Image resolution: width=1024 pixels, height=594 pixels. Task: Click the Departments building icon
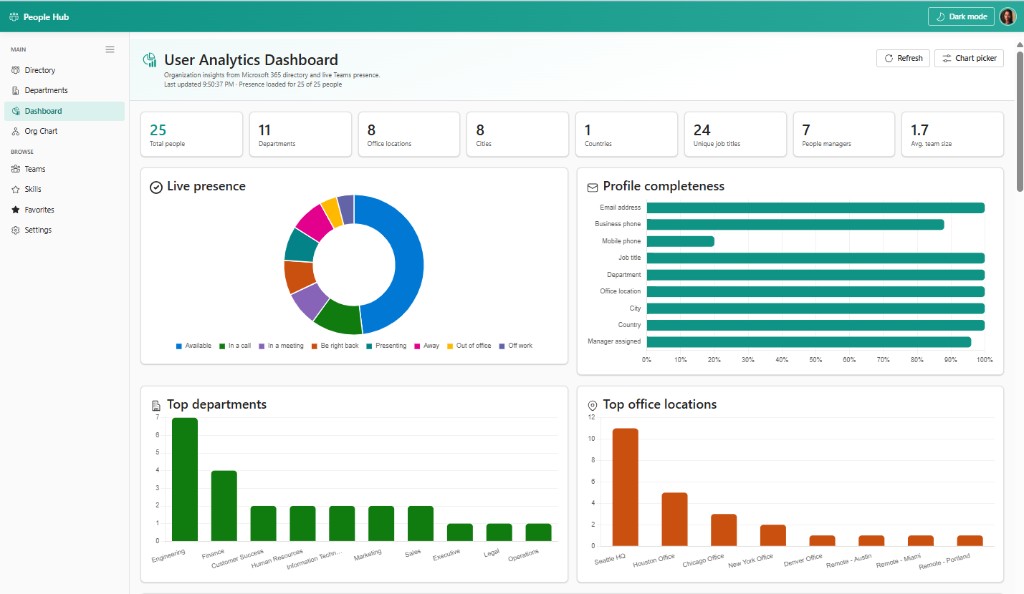point(16,90)
